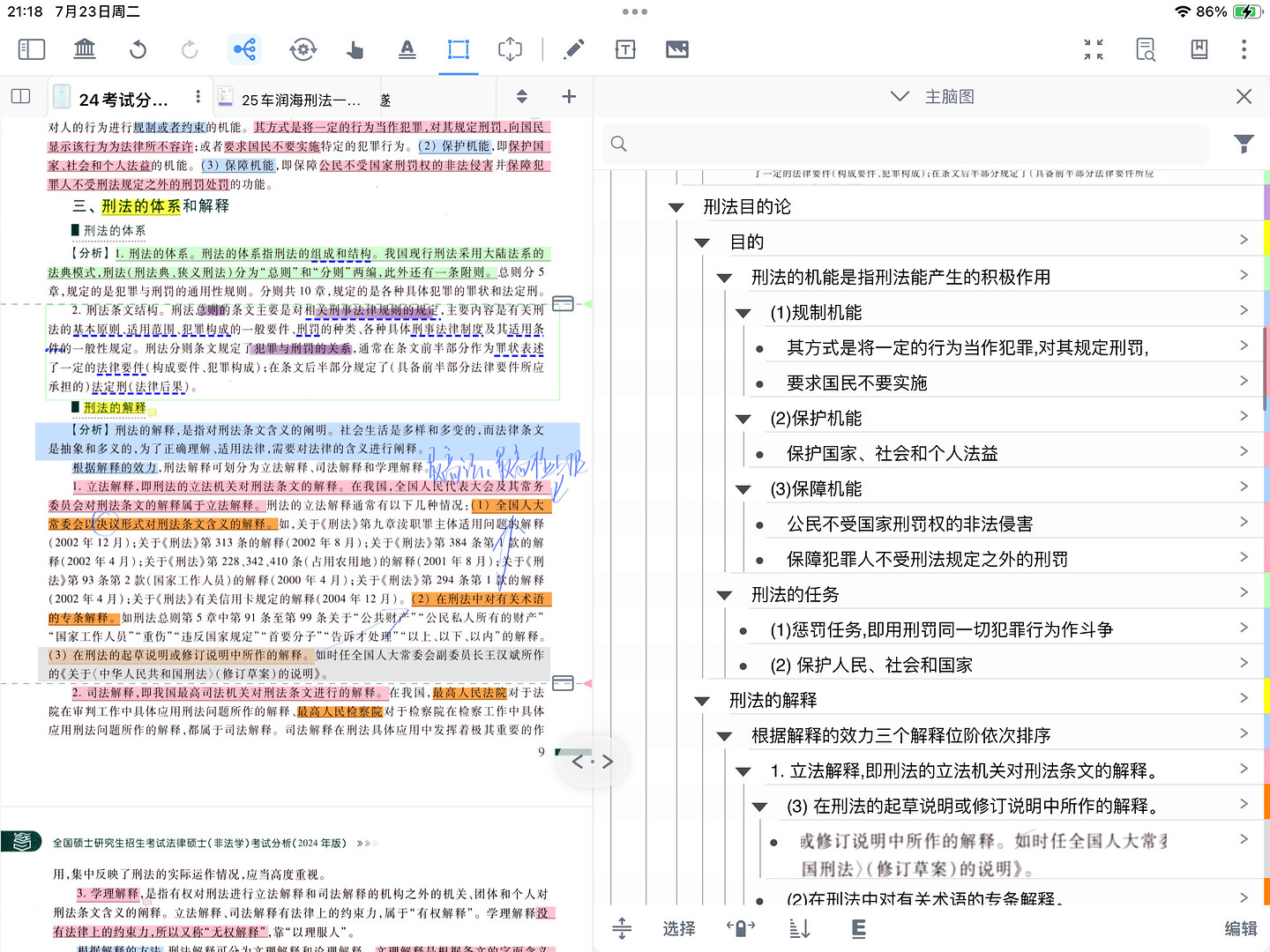Select the hand pan tool
This screenshot has width=1270, height=952.
tap(355, 49)
